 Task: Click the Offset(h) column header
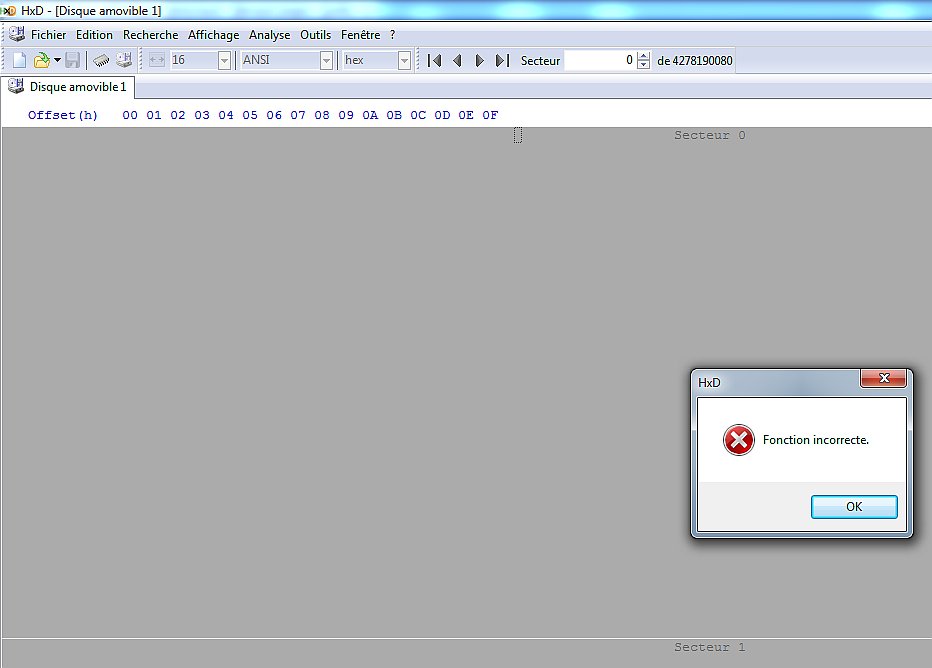click(x=62, y=115)
